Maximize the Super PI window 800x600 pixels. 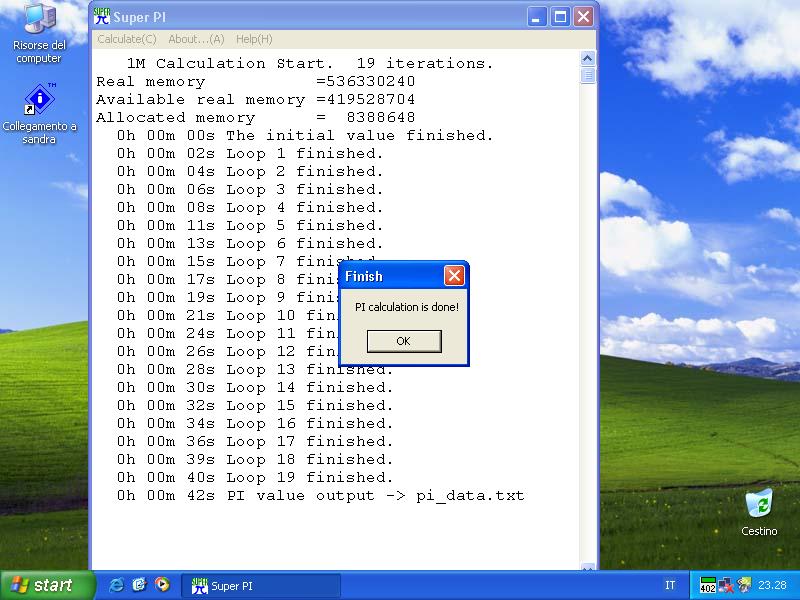560,17
